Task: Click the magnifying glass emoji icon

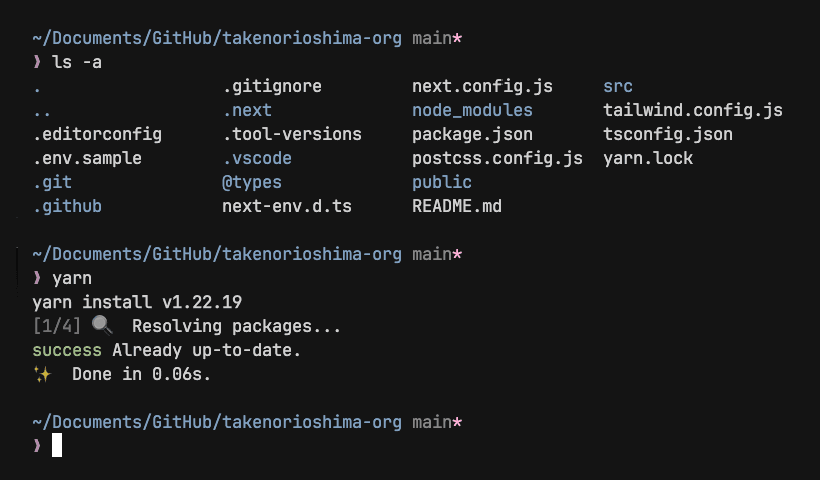Action: pos(102,326)
